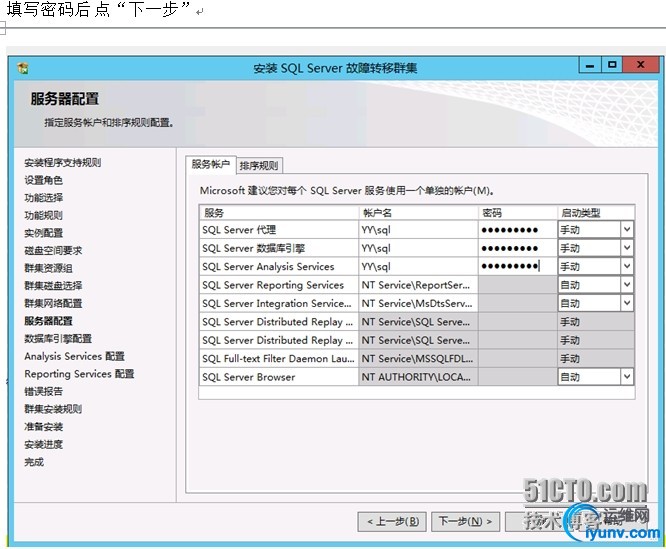Close the SQL Server install window
The height and width of the screenshot is (549, 666).
(641, 65)
